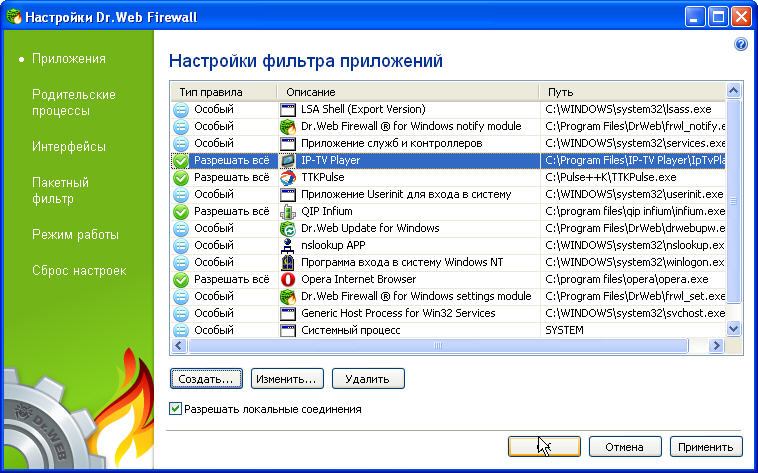Select Особый text in Системный процесс row

point(214,330)
